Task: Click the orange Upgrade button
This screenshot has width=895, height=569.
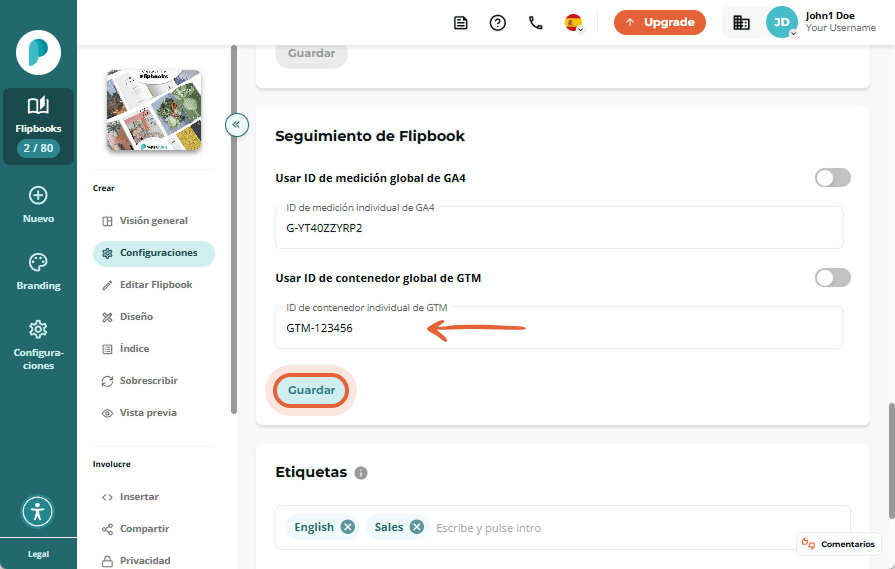Action: (659, 22)
